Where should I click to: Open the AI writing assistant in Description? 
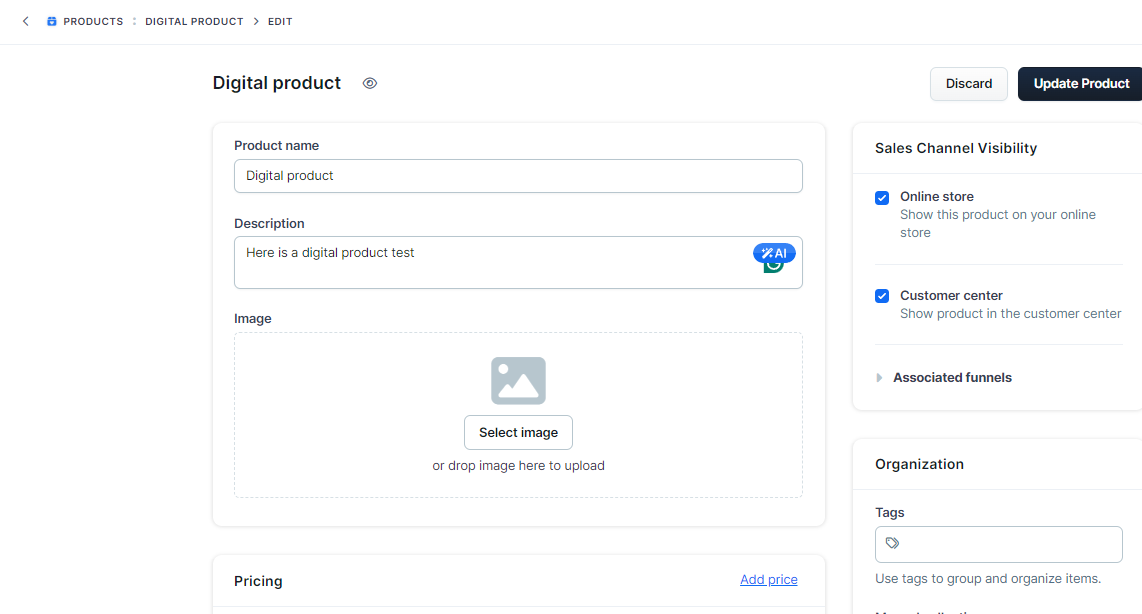773,253
